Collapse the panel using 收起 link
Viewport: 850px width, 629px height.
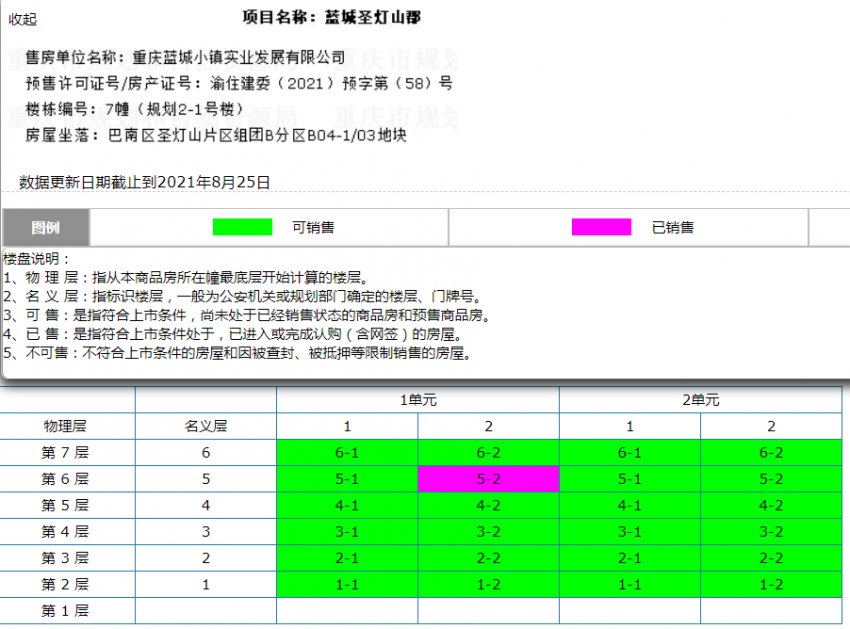pyautogui.click(x=21, y=19)
